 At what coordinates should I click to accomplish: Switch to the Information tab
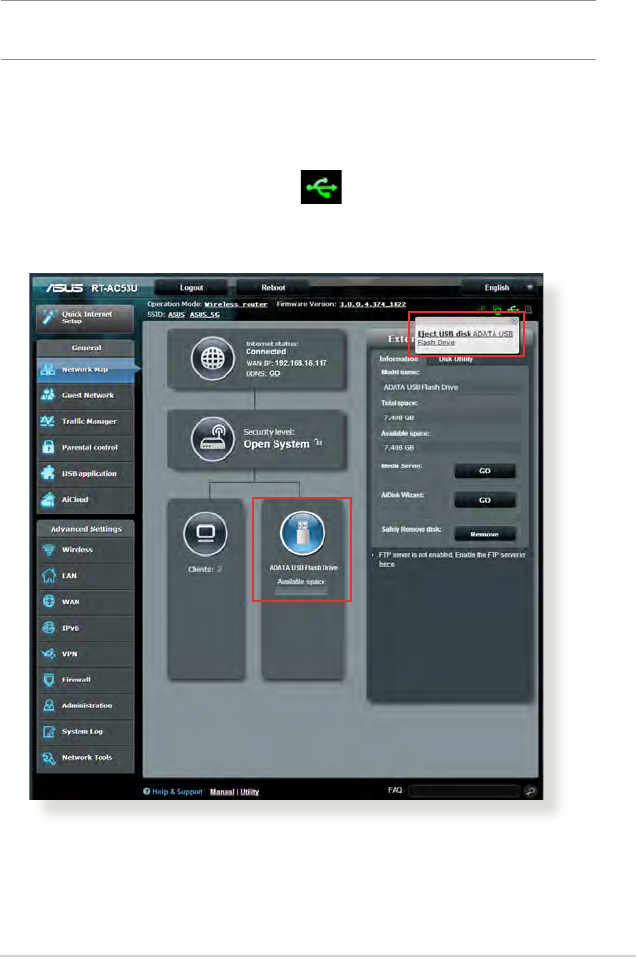click(399, 359)
